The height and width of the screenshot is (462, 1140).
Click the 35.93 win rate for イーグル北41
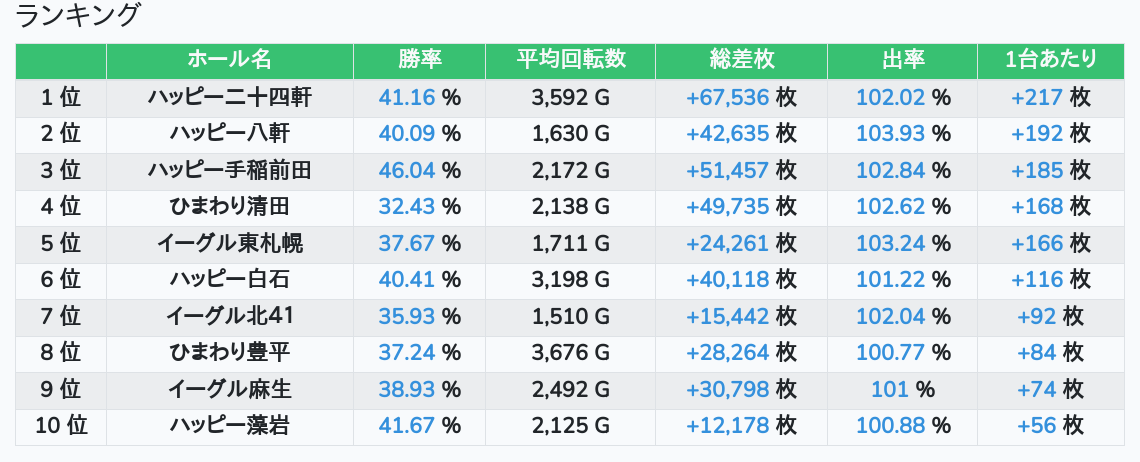[x=407, y=317]
